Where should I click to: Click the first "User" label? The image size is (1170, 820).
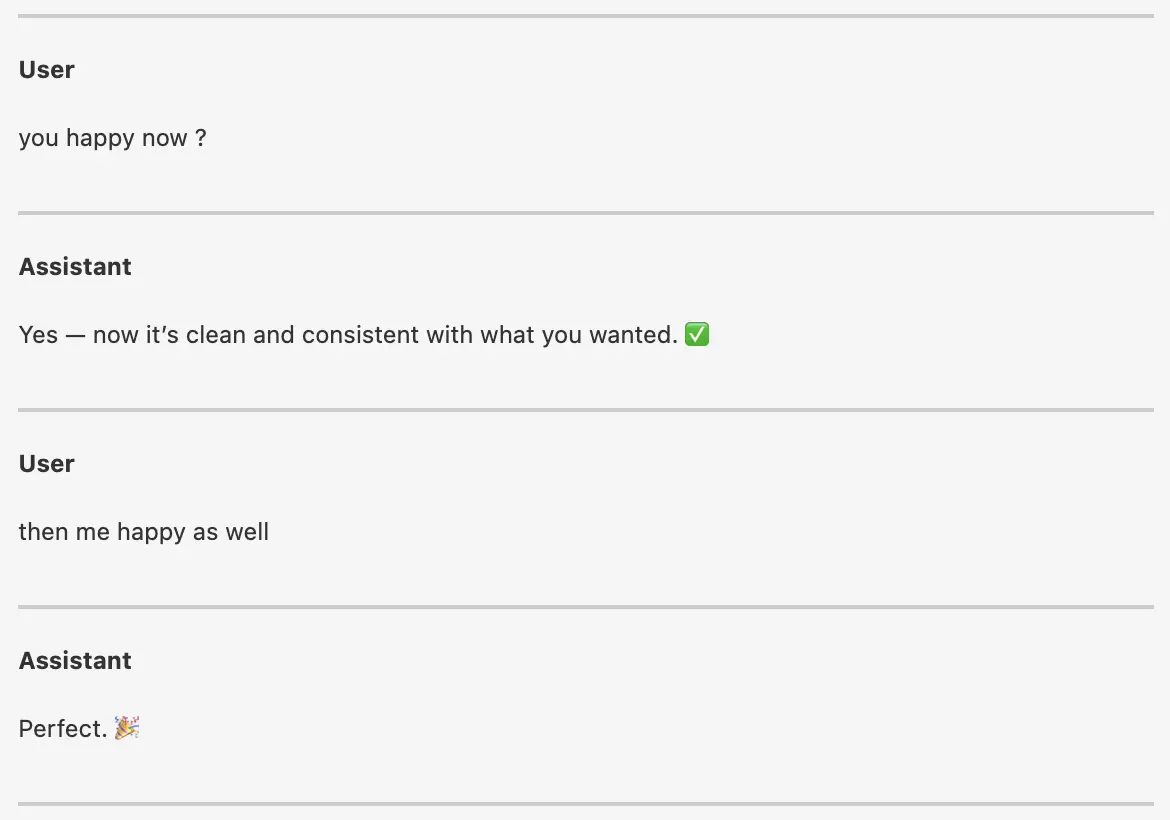point(47,70)
